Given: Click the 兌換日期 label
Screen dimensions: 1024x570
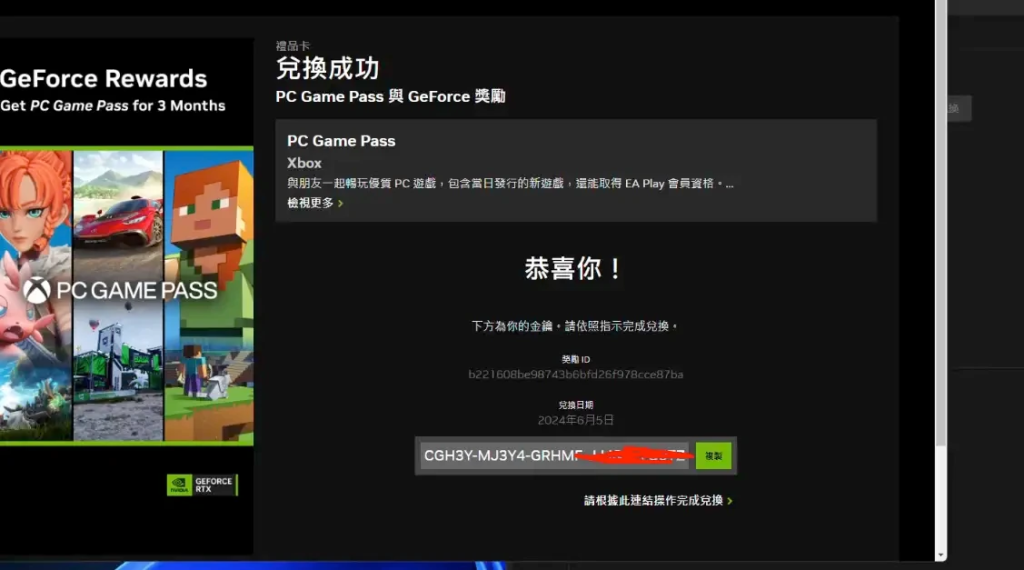Looking at the screenshot, I should click(x=575, y=405).
